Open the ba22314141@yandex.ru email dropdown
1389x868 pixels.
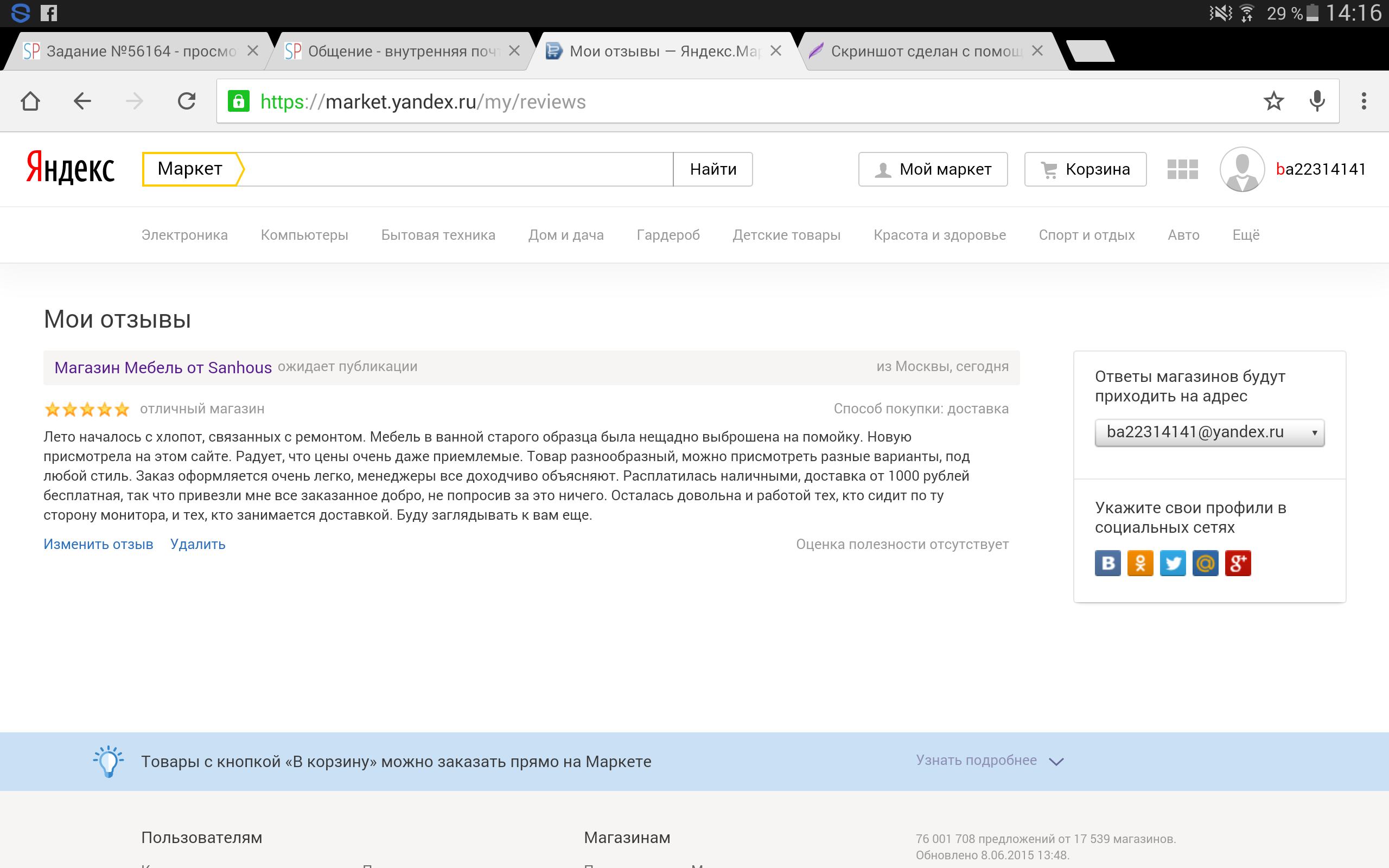[x=1209, y=432]
